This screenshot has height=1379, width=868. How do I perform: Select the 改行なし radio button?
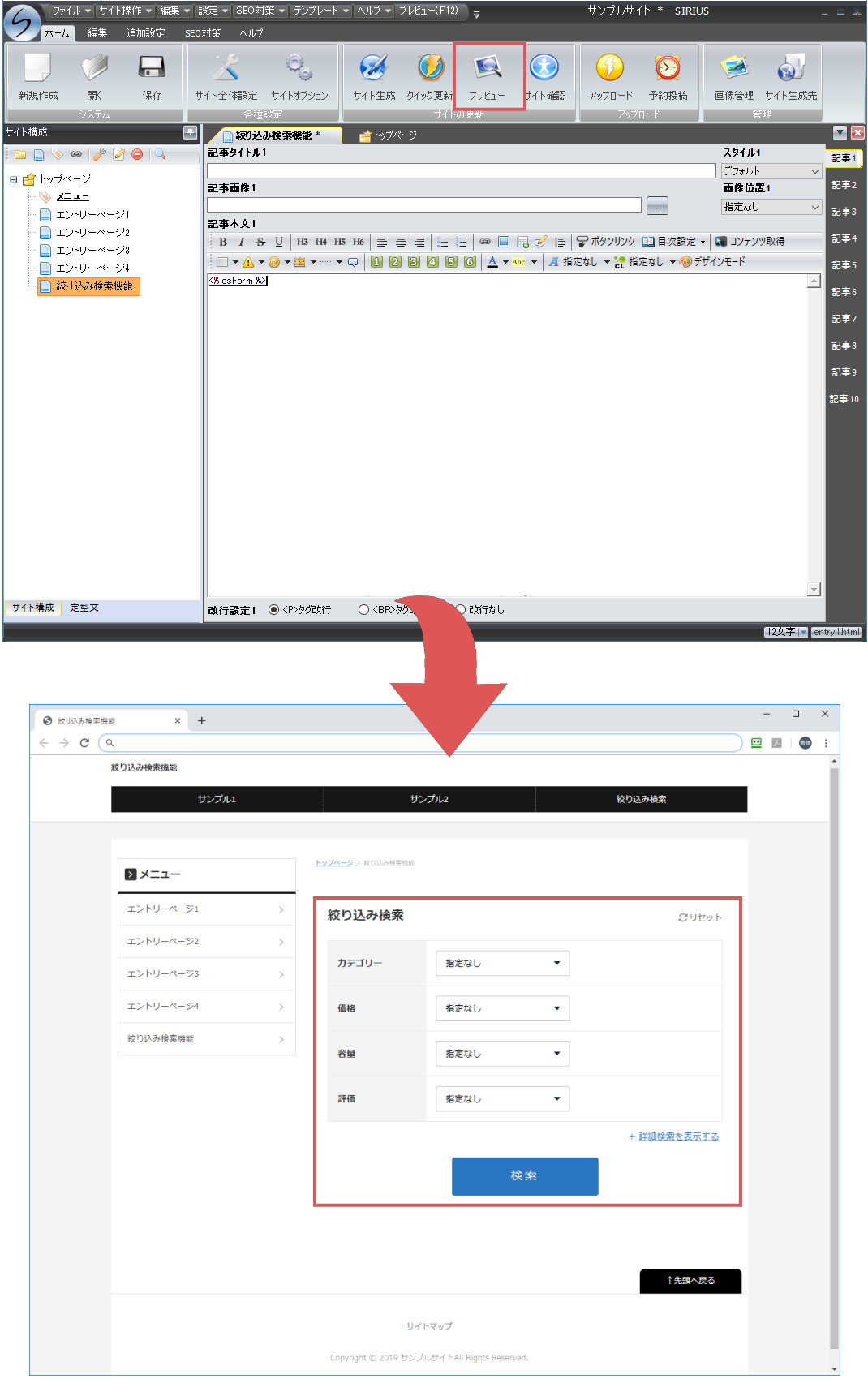[x=460, y=610]
